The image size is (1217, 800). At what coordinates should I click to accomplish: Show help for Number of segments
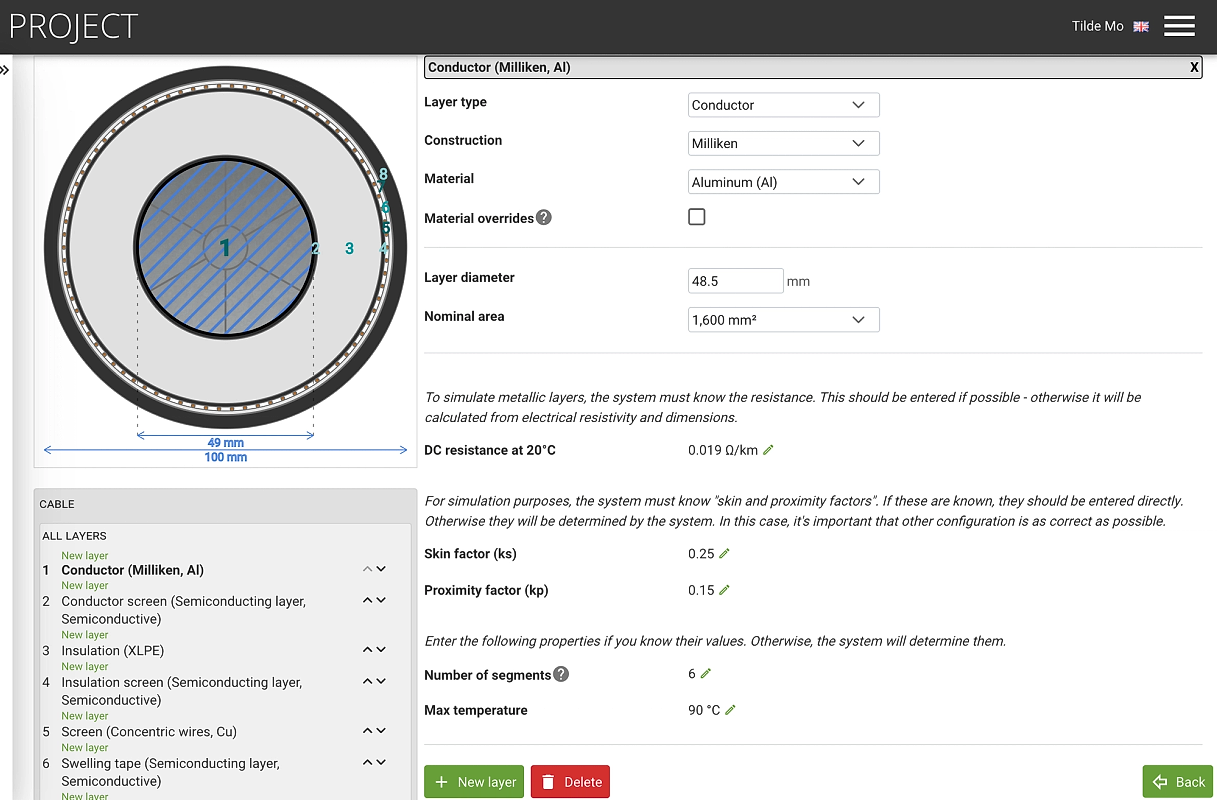[x=561, y=674]
